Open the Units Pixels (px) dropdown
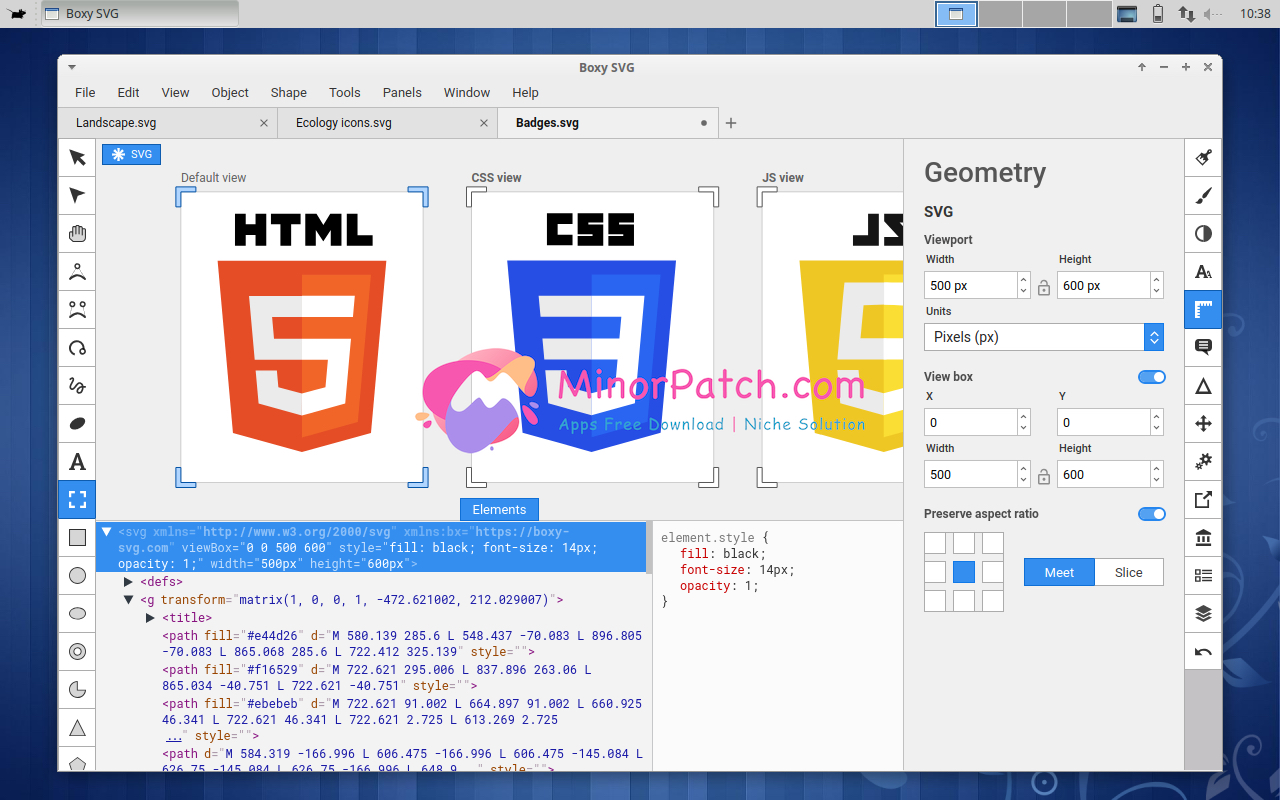This screenshot has width=1280, height=800. (1044, 337)
